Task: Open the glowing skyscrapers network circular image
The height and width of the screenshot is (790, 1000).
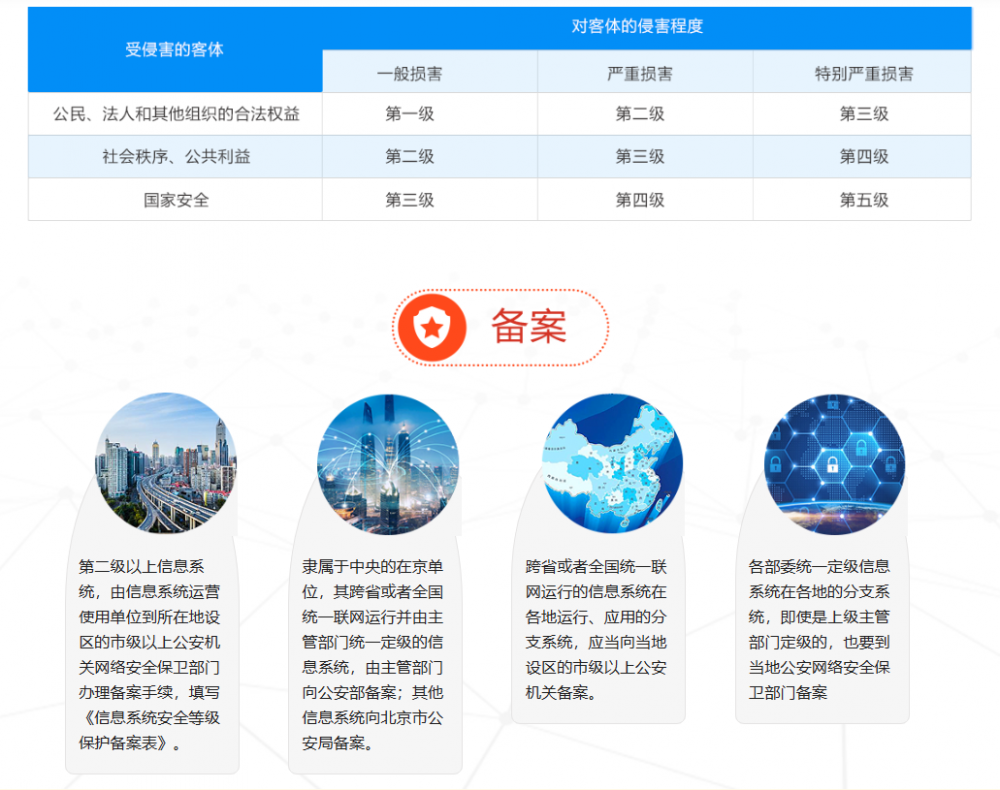Action: click(x=388, y=464)
